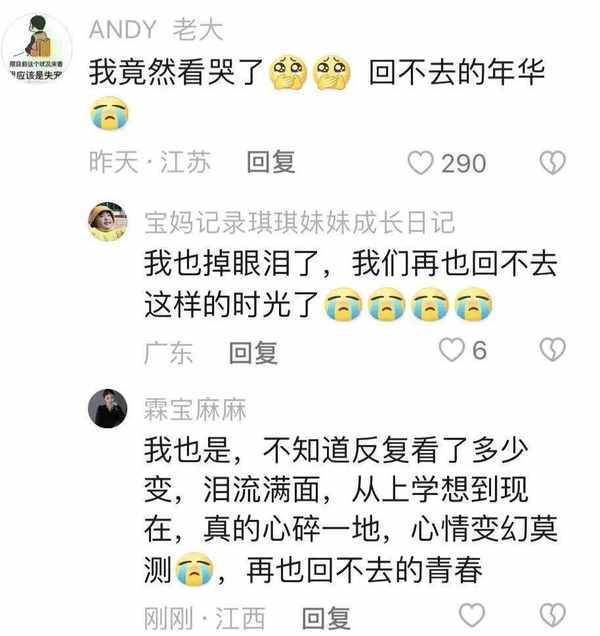Reply to ANDY 老大's comment via 回复
The height and width of the screenshot is (636, 600).
(x=271, y=162)
